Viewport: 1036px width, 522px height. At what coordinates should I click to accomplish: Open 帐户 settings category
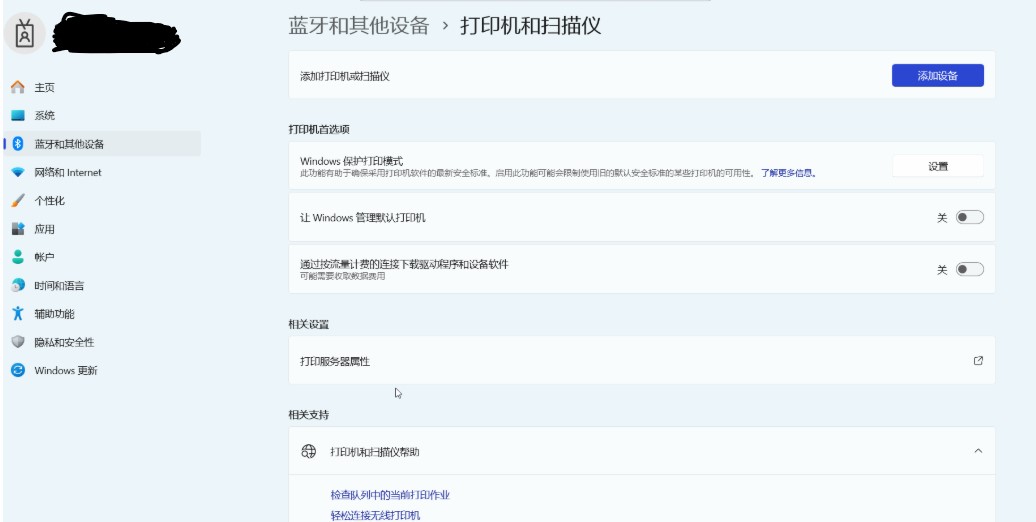coord(102,257)
